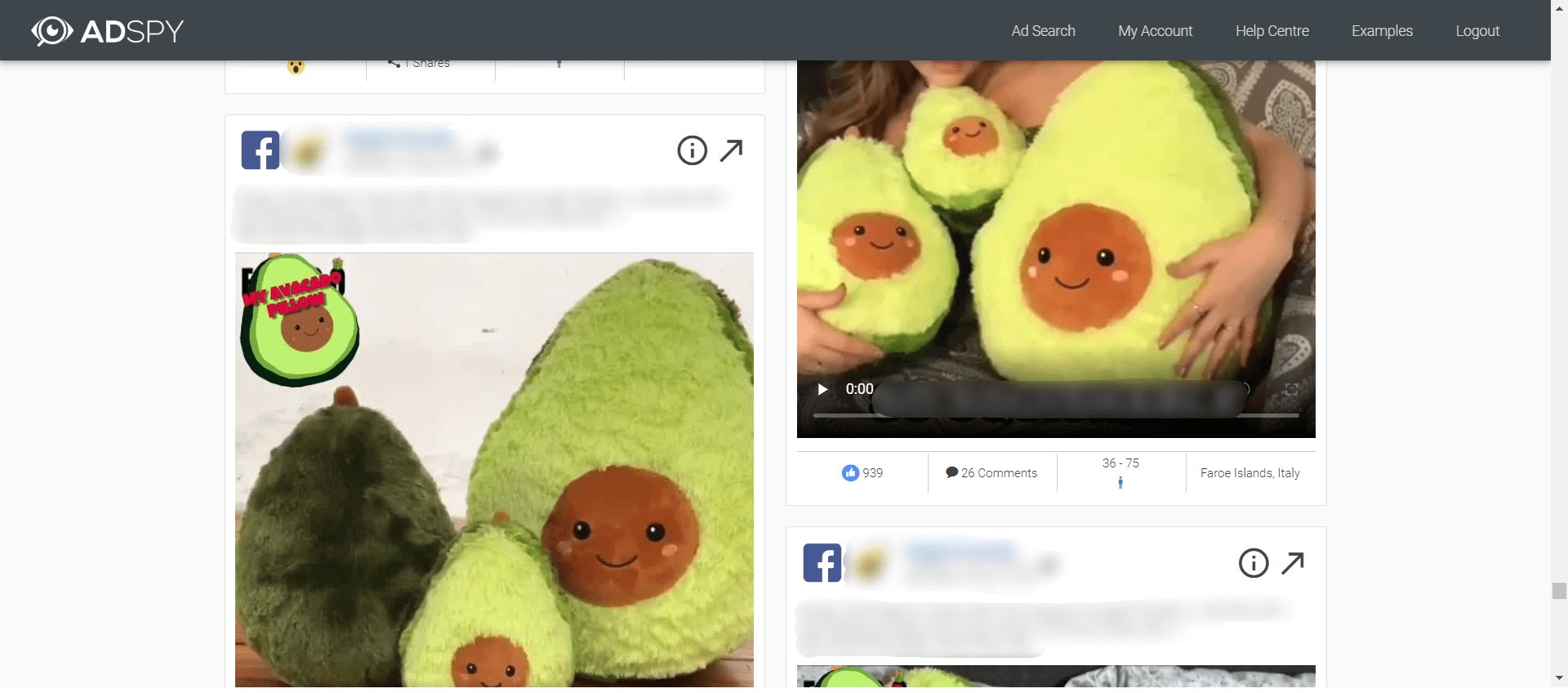This screenshot has width=1568, height=693.
Task: Click the video progress bar
Action: pos(1055,415)
